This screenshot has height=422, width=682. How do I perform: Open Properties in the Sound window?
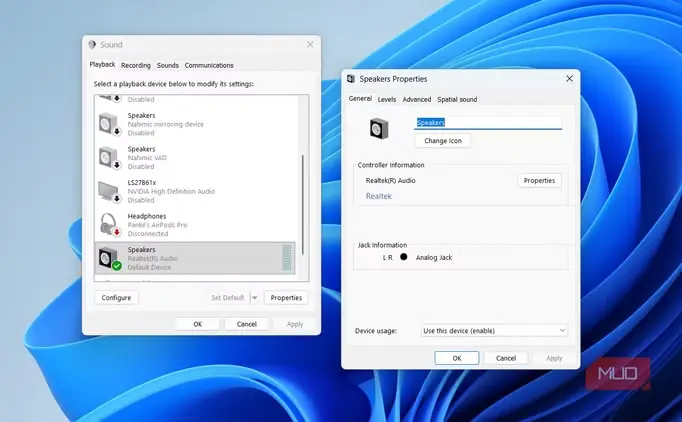pos(286,298)
